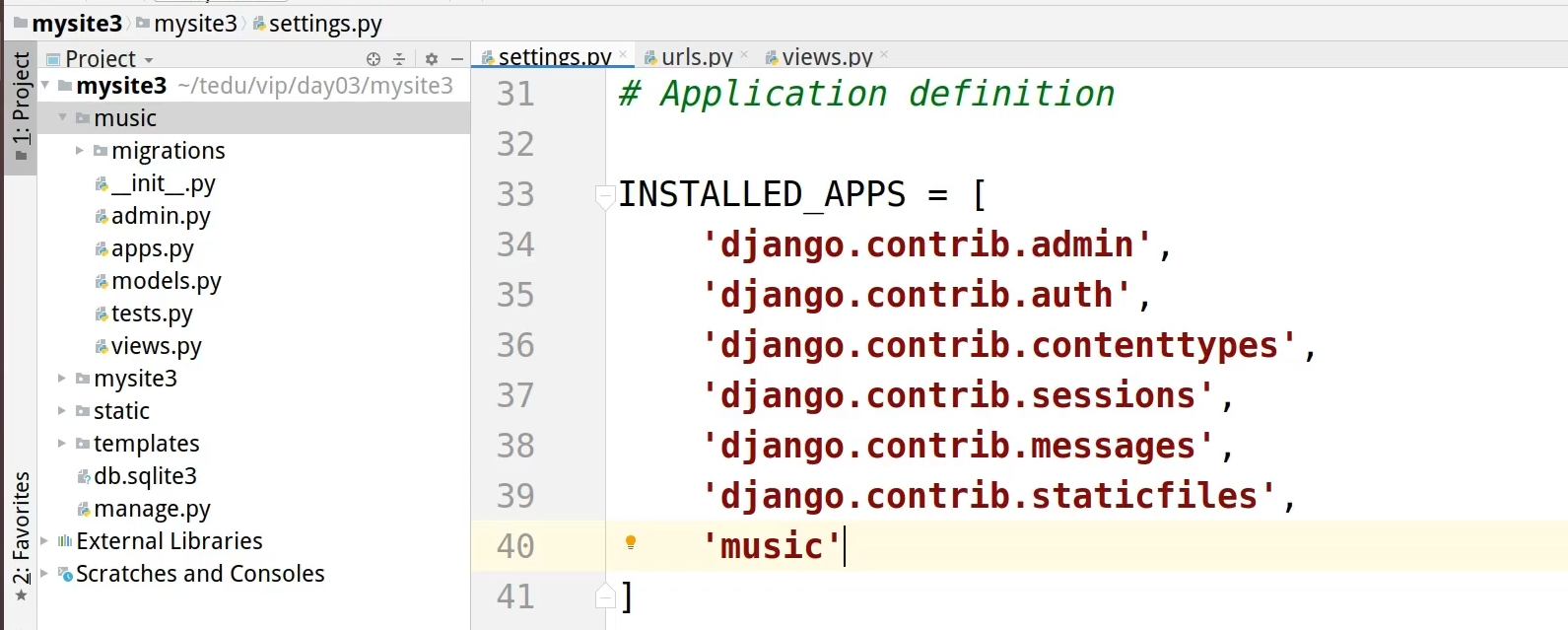Click INSTALLED_APPS variable name
Viewport: 1568px width, 630px height.
tap(762, 194)
